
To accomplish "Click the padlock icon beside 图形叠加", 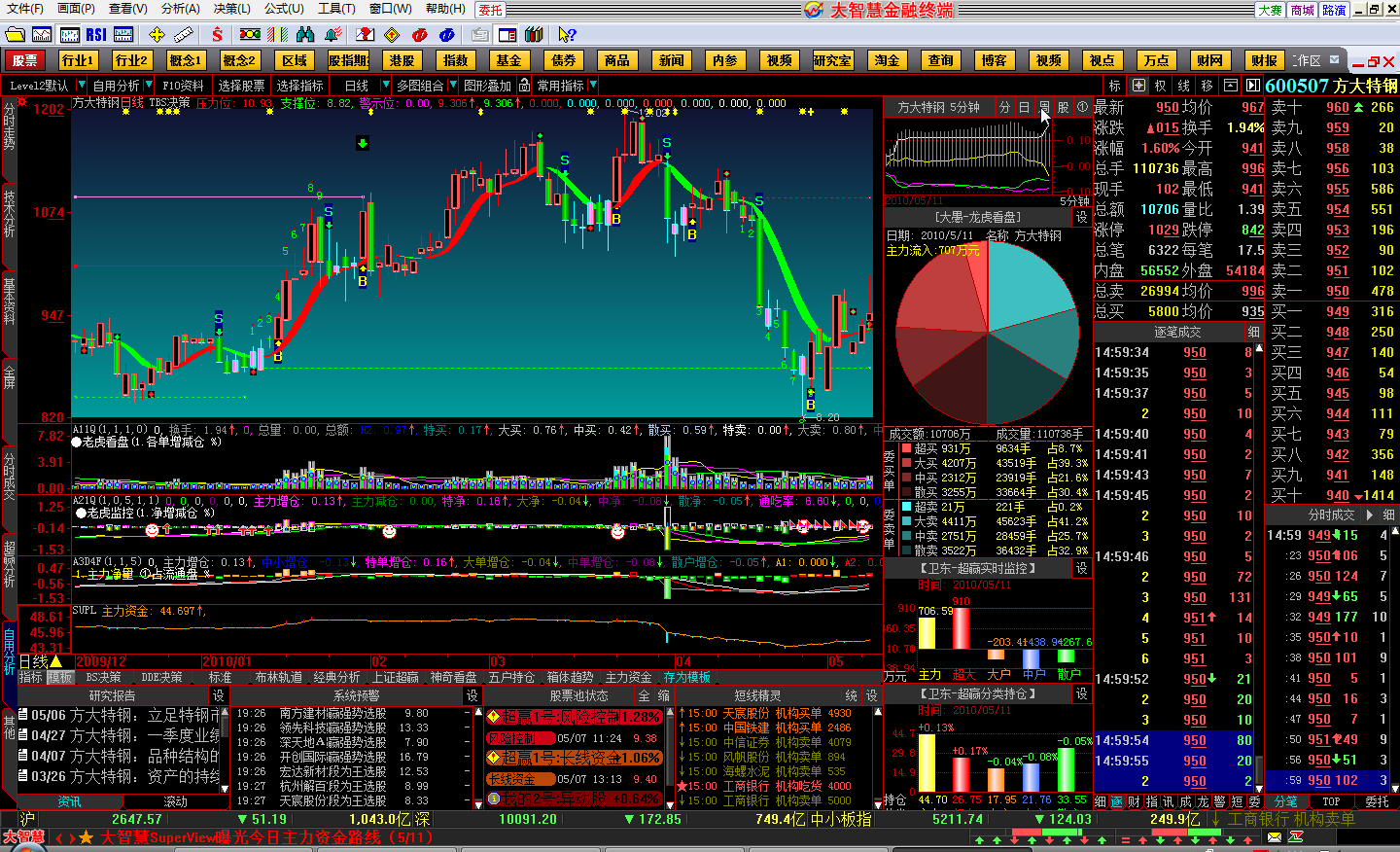I will point(525,86).
